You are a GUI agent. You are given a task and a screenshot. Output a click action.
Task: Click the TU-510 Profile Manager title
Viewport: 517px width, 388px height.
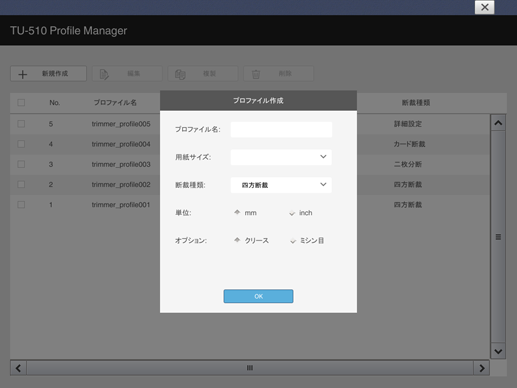(68, 31)
